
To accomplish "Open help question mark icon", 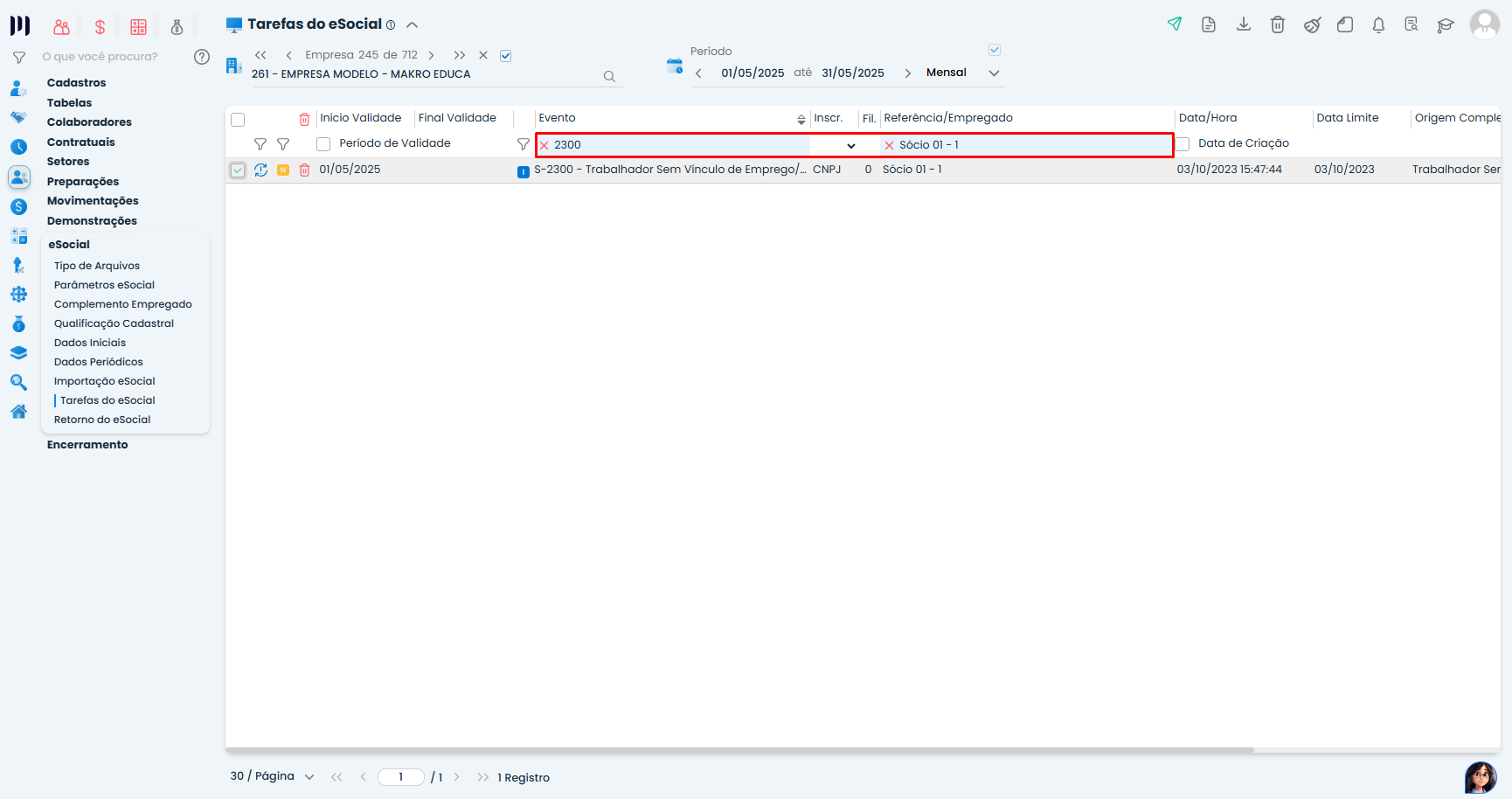I will click(202, 57).
